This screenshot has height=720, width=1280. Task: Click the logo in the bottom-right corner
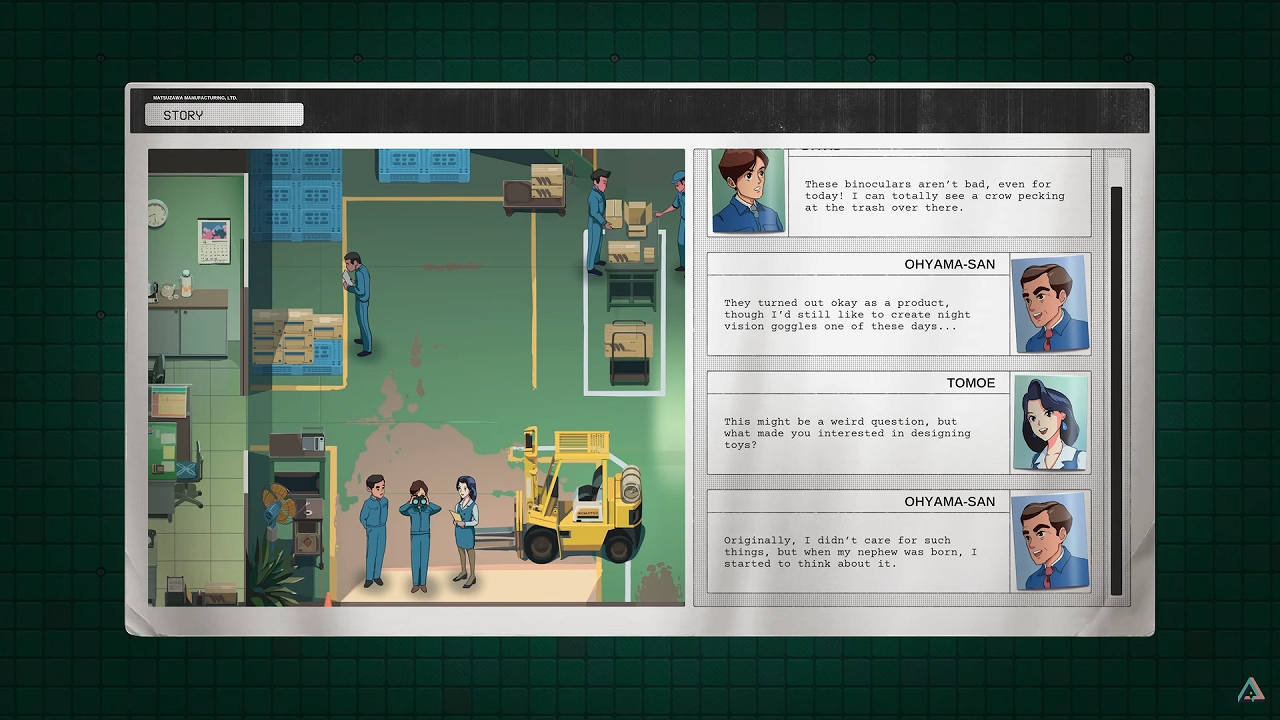click(x=1250, y=691)
